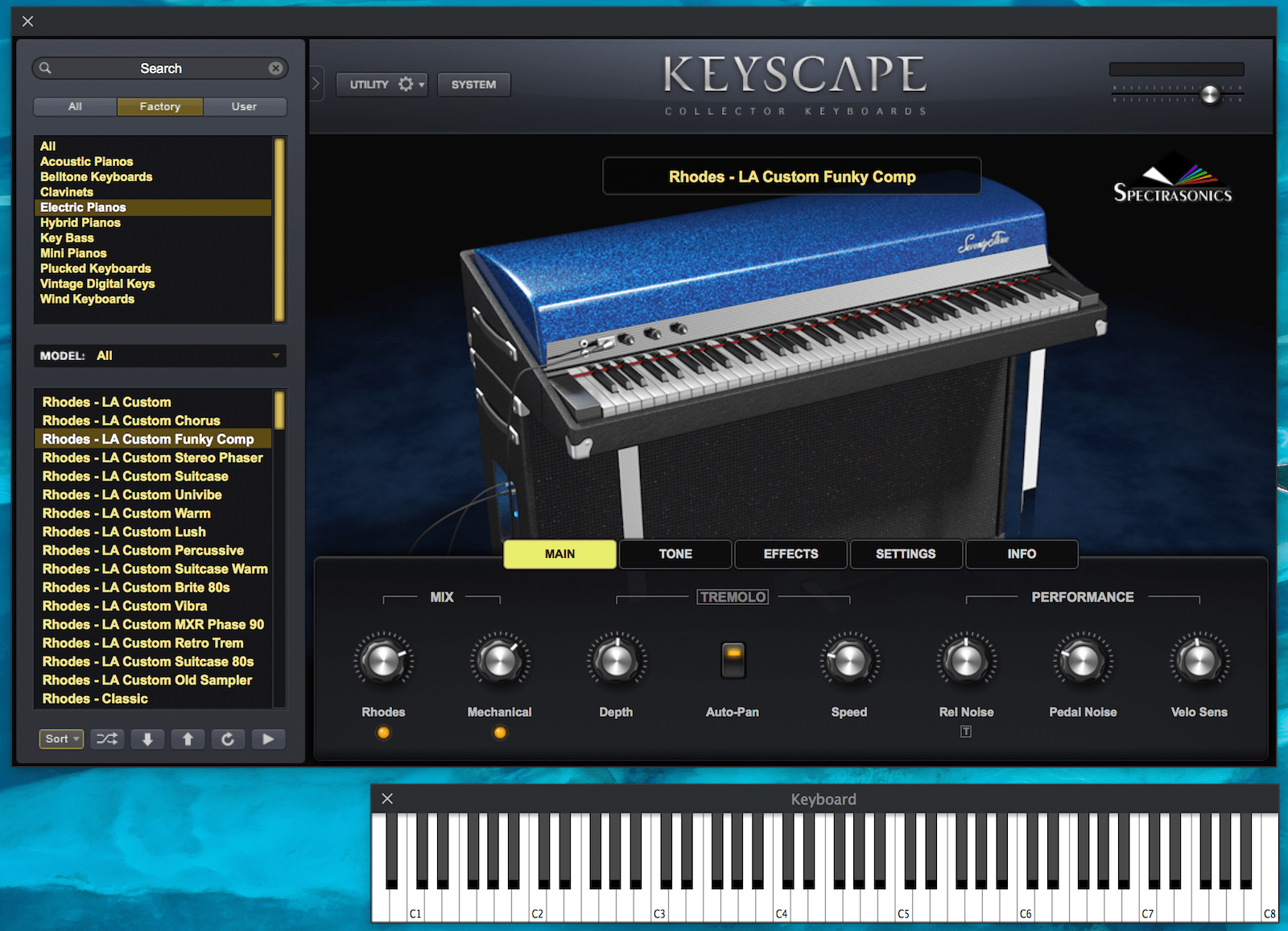Toggle the Auto-Pan switch
The image size is (1288, 931).
pyautogui.click(x=733, y=660)
